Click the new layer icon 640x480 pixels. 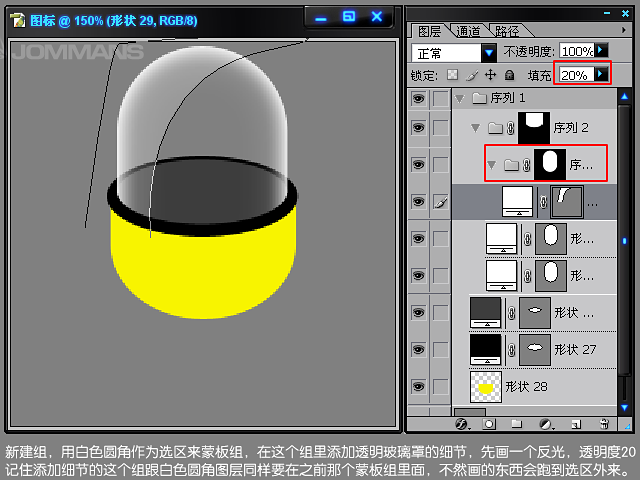coord(575,424)
